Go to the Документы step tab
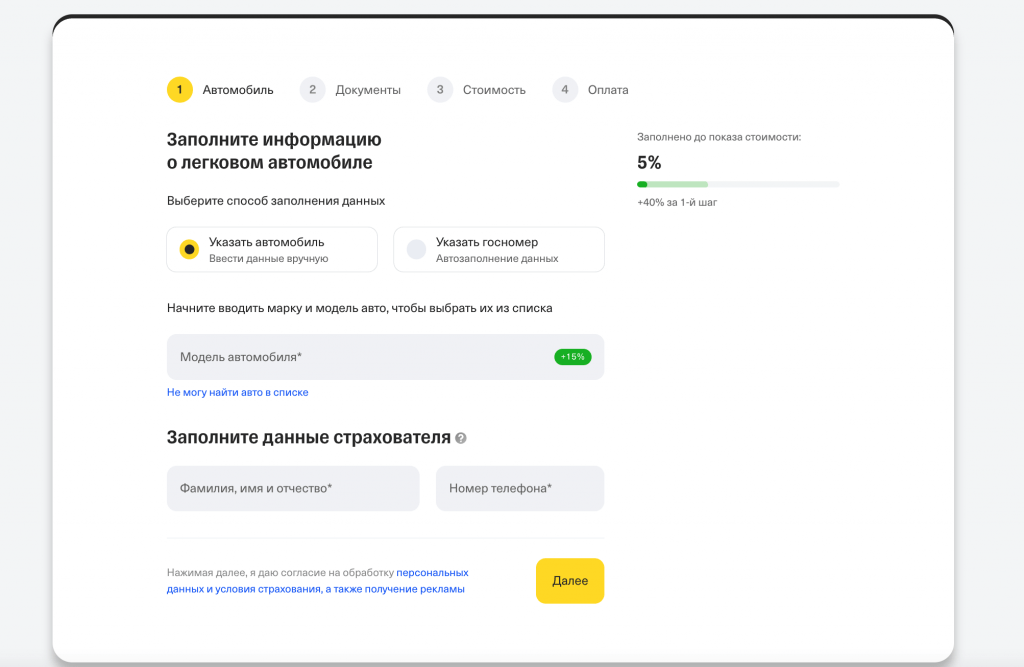 (368, 90)
